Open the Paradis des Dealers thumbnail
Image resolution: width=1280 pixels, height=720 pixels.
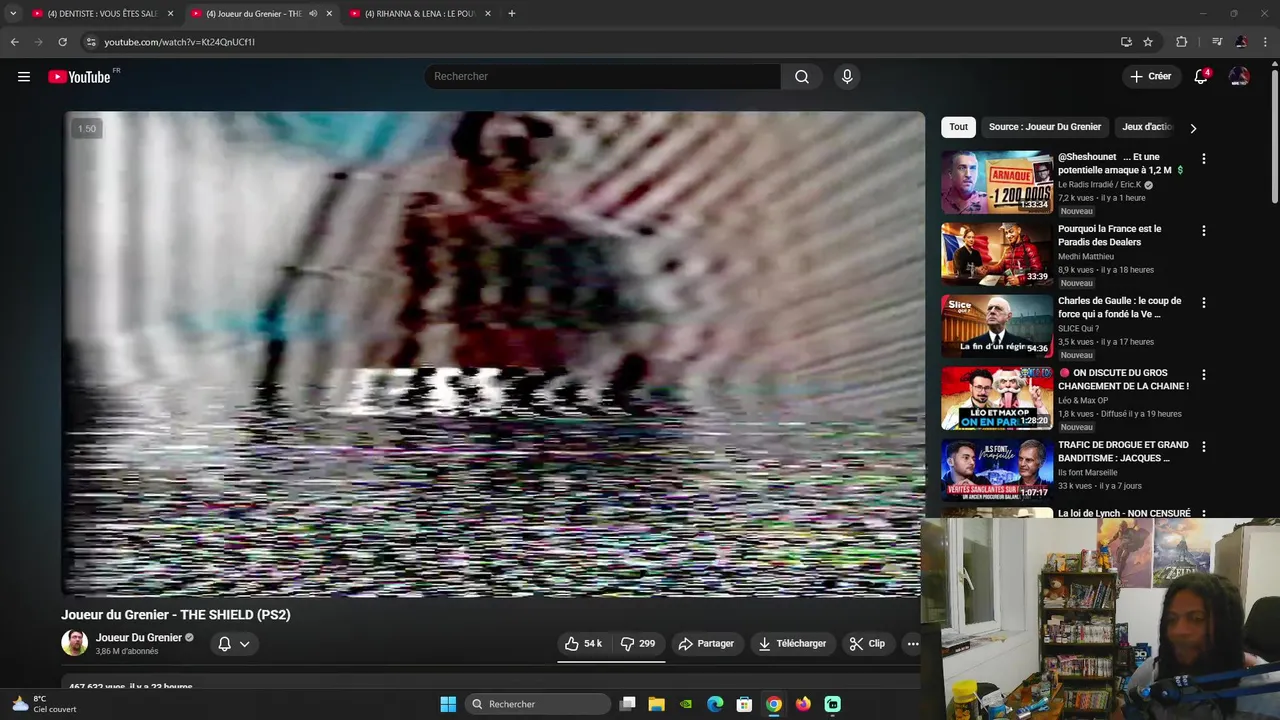click(x=997, y=254)
